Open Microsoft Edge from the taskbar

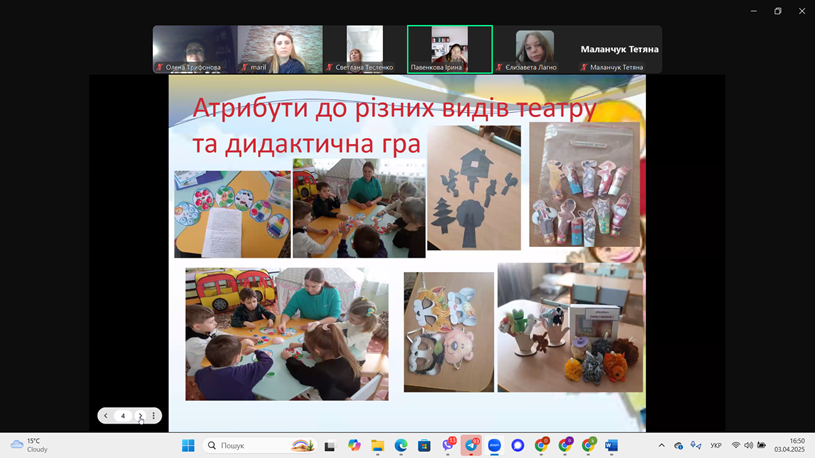coord(401,446)
